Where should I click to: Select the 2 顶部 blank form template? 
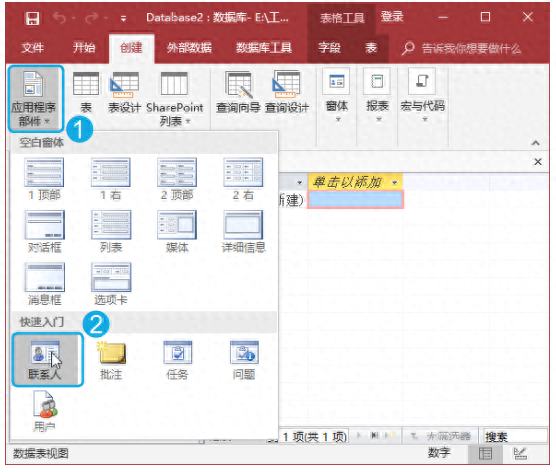[177, 179]
